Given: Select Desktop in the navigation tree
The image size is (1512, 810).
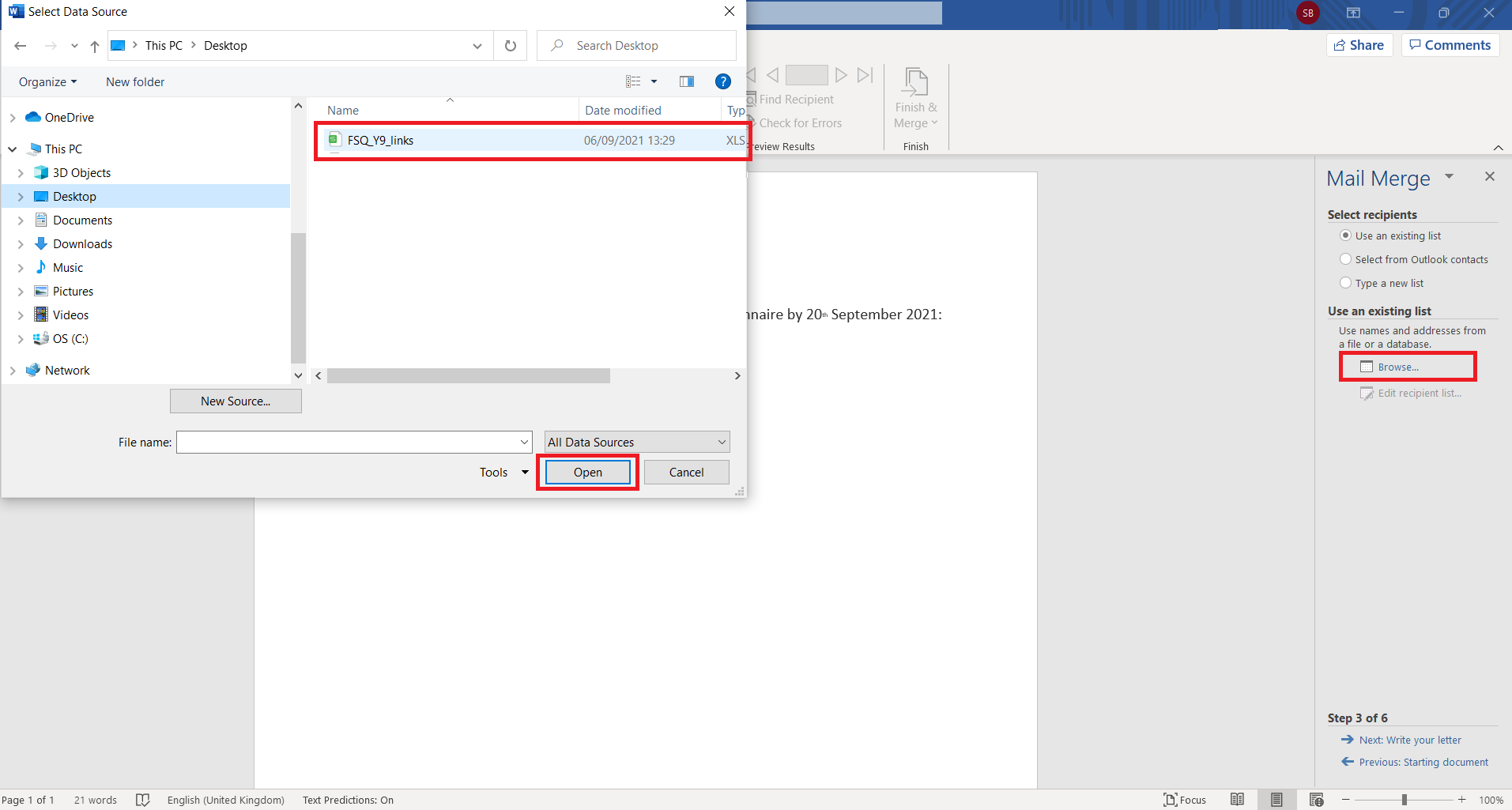Looking at the screenshot, I should pos(74,197).
